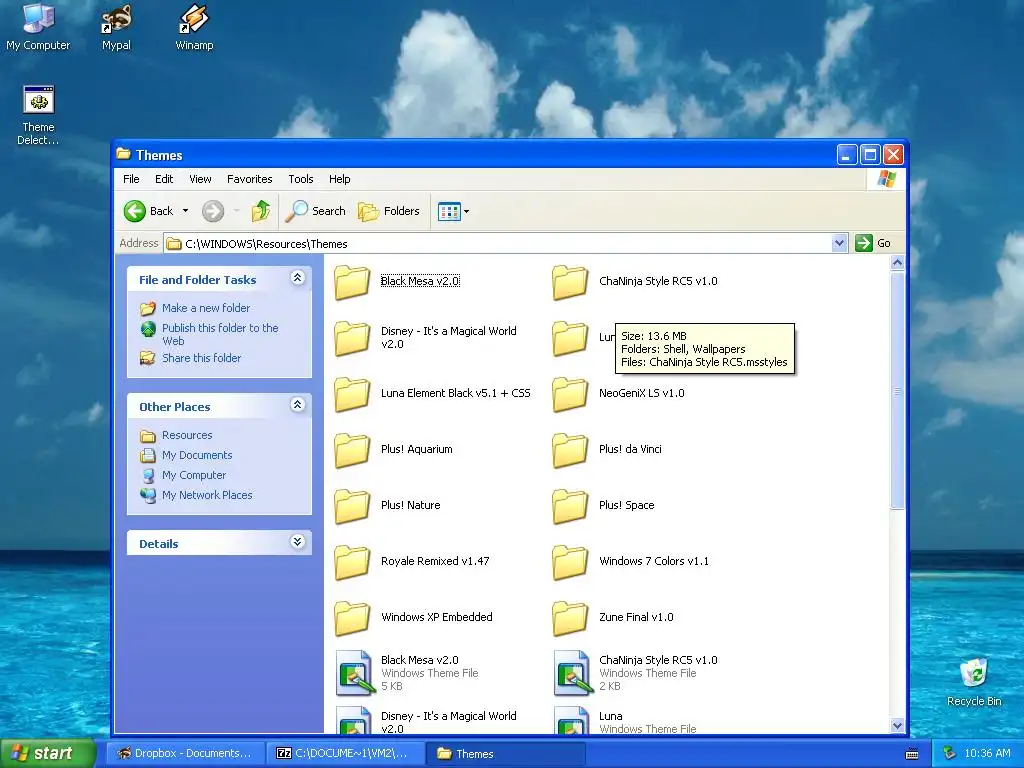Select the Recycle Bin desktop icon
This screenshot has height=768, width=1024.
pos(974,682)
